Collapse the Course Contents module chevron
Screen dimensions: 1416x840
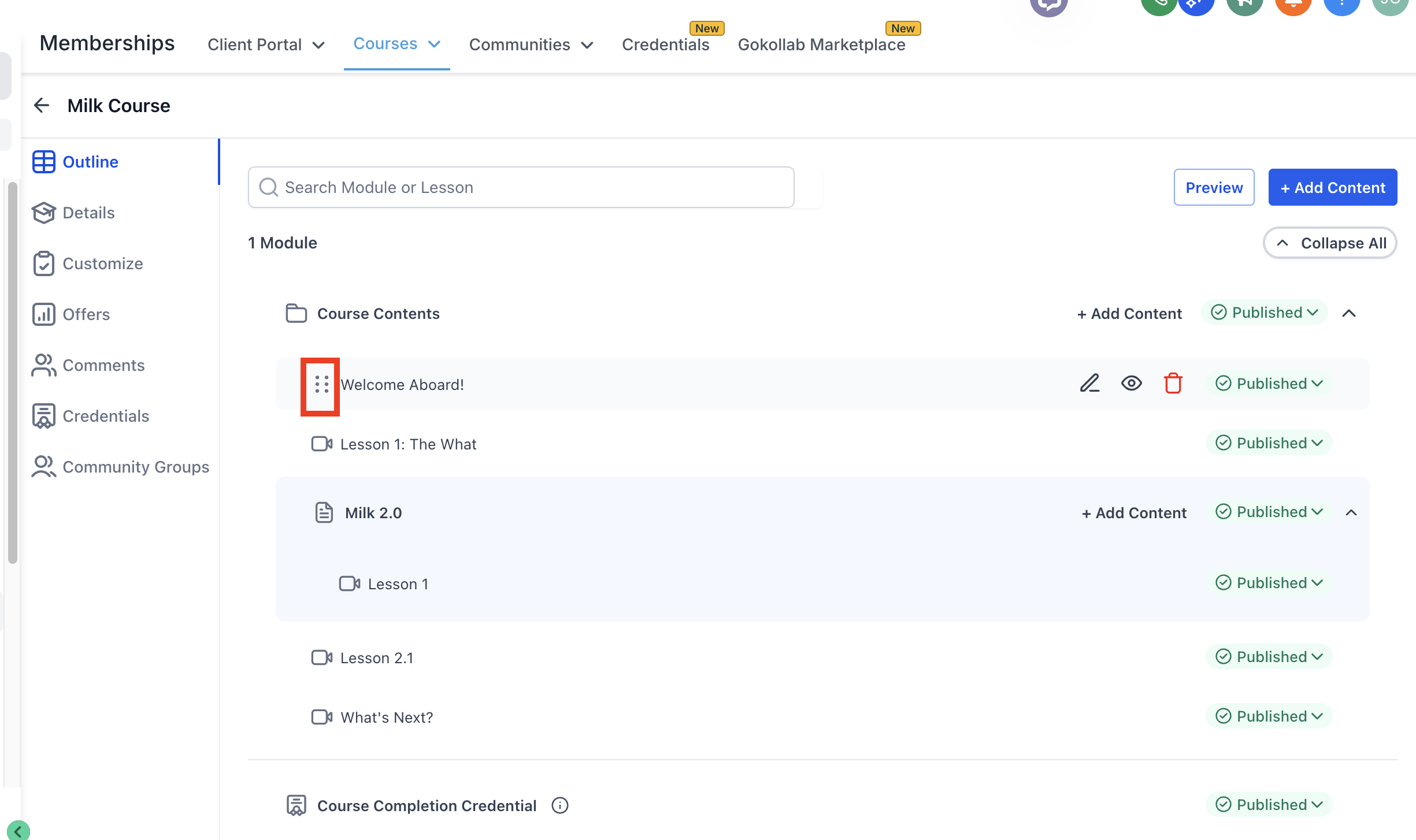tap(1348, 314)
